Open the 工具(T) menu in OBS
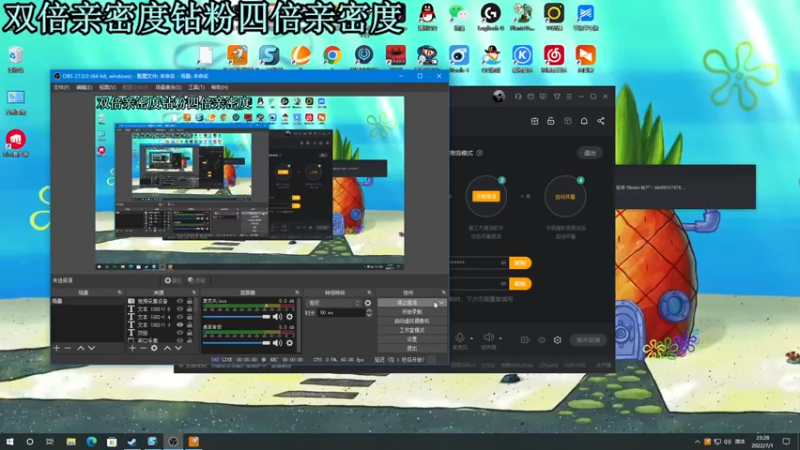800x450 pixels. 196,88
